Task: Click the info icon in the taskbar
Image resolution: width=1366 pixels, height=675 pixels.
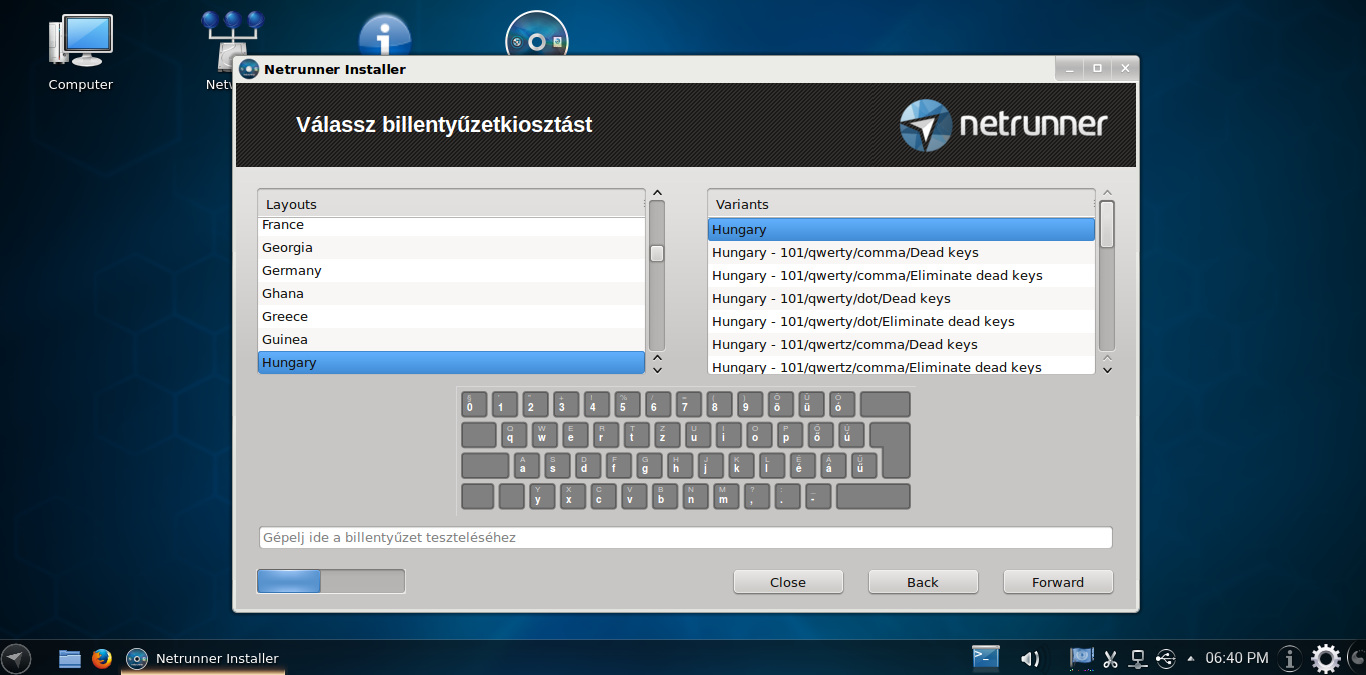Action: coord(1290,658)
